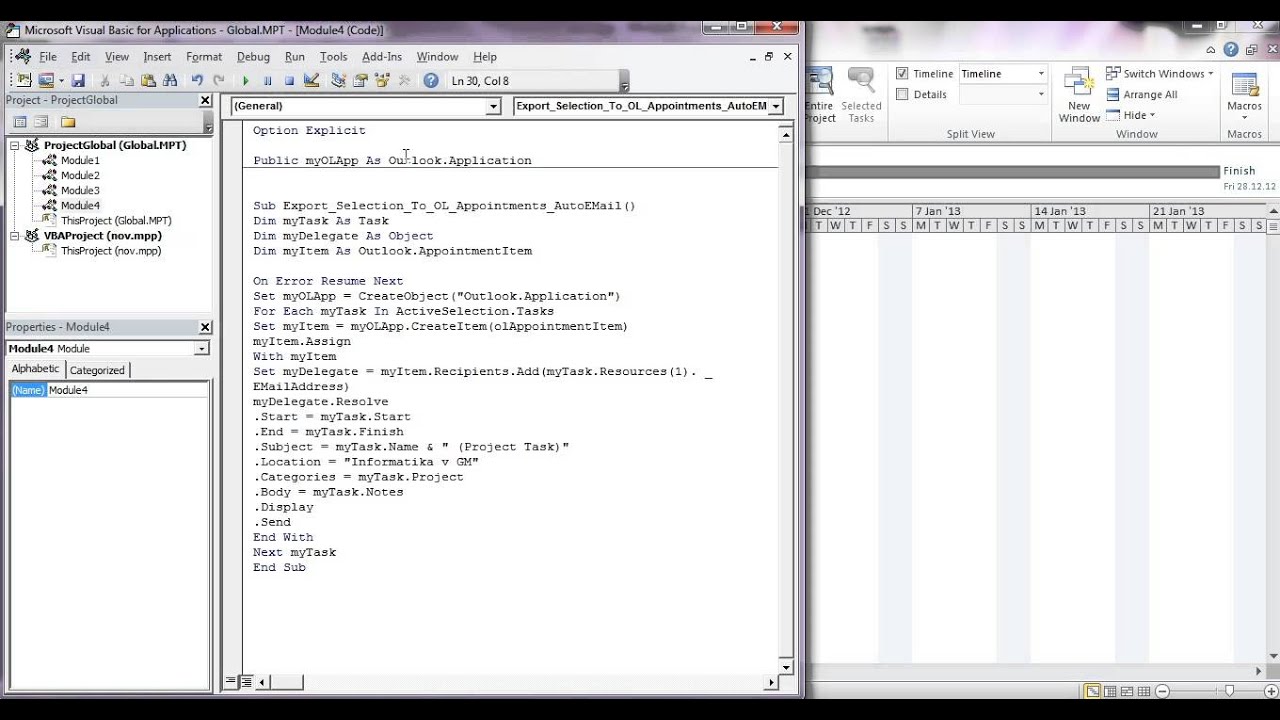
Task: Click View Code icon in Project panel
Action: 20,122
